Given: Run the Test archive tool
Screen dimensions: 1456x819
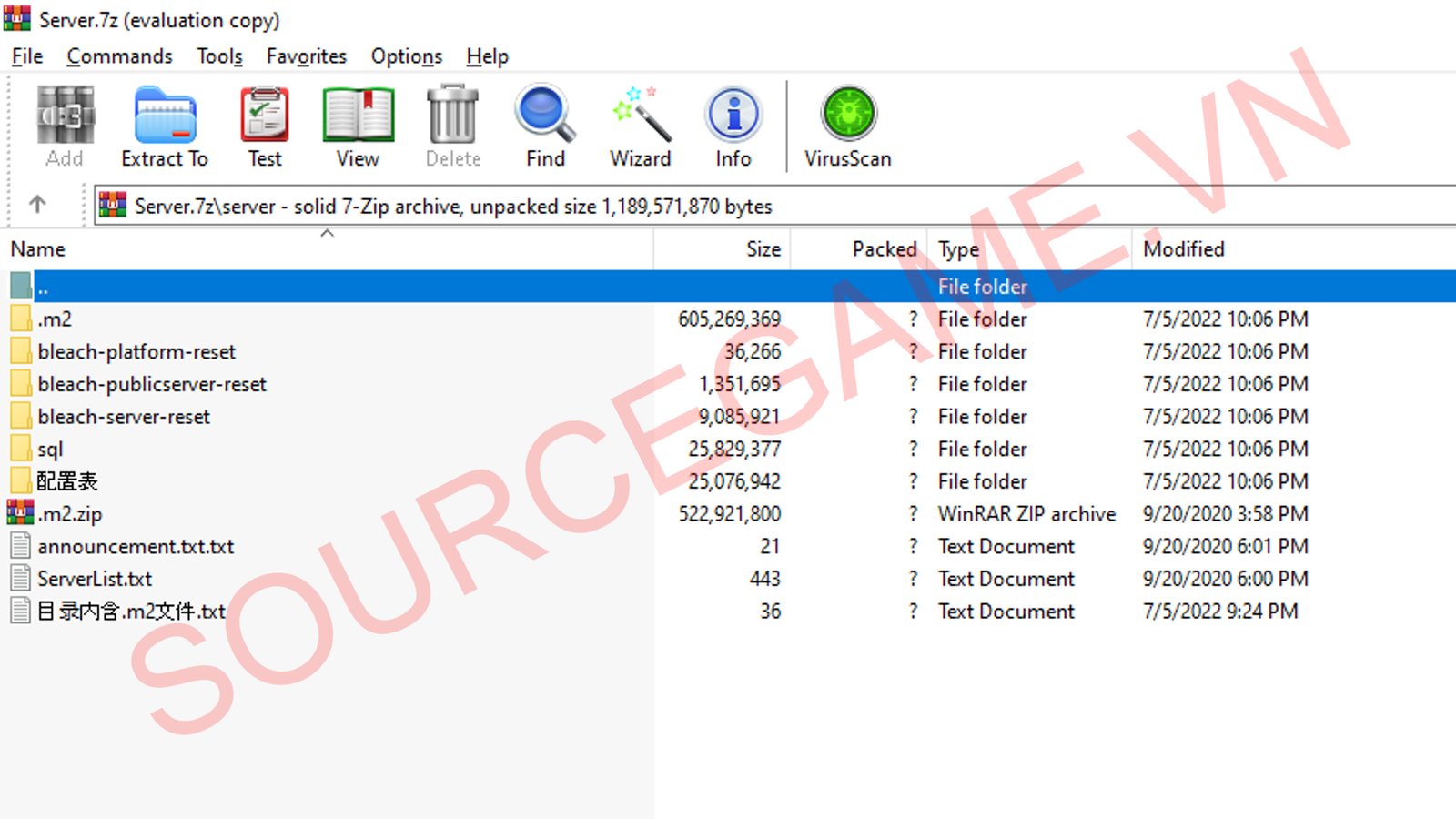Looking at the screenshot, I should pyautogui.click(x=265, y=127).
